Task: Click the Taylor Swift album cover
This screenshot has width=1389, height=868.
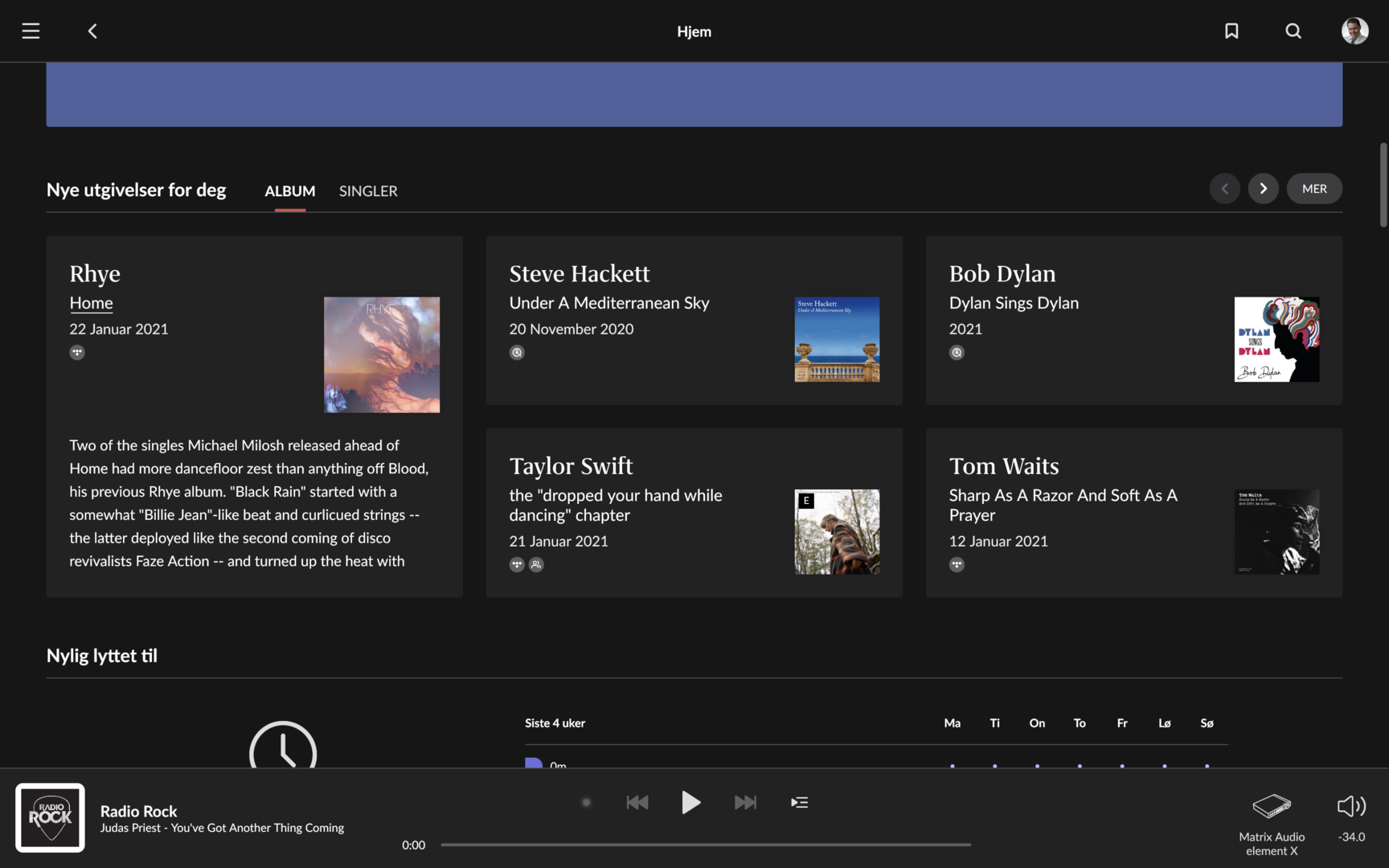Action: pyautogui.click(x=837, y=531)
